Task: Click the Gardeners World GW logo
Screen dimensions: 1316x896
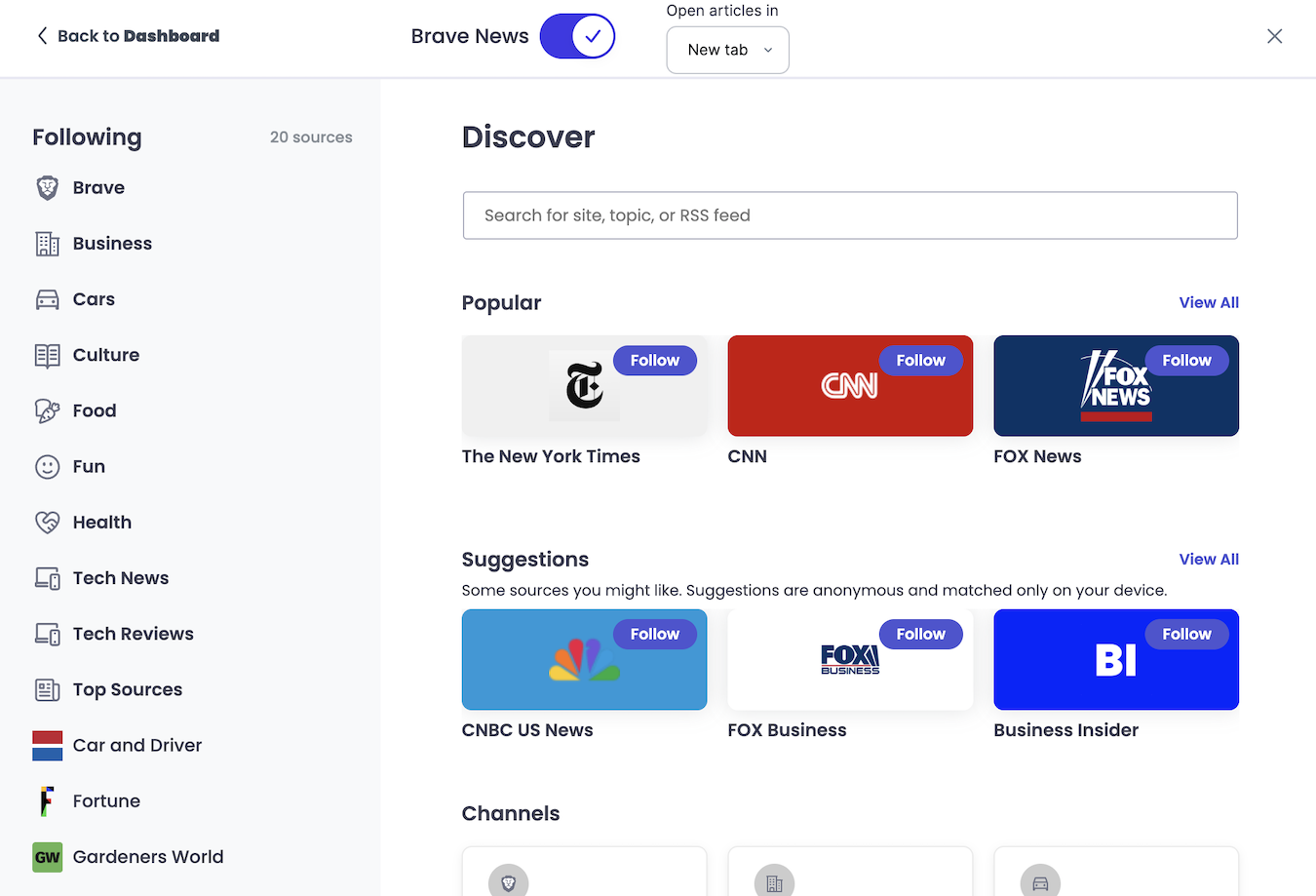Action: pos(47,857)
